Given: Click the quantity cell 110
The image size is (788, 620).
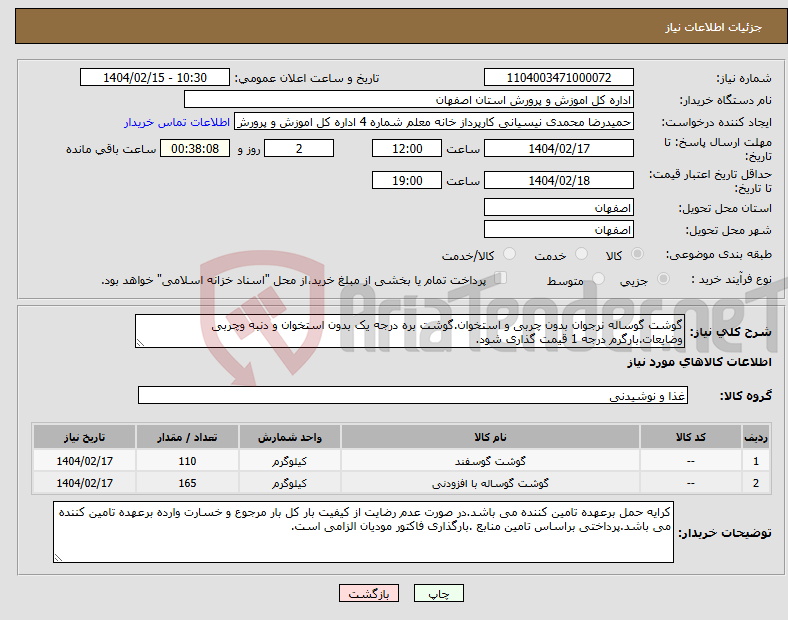Looking at the screenshot, I should click(187, 461).
